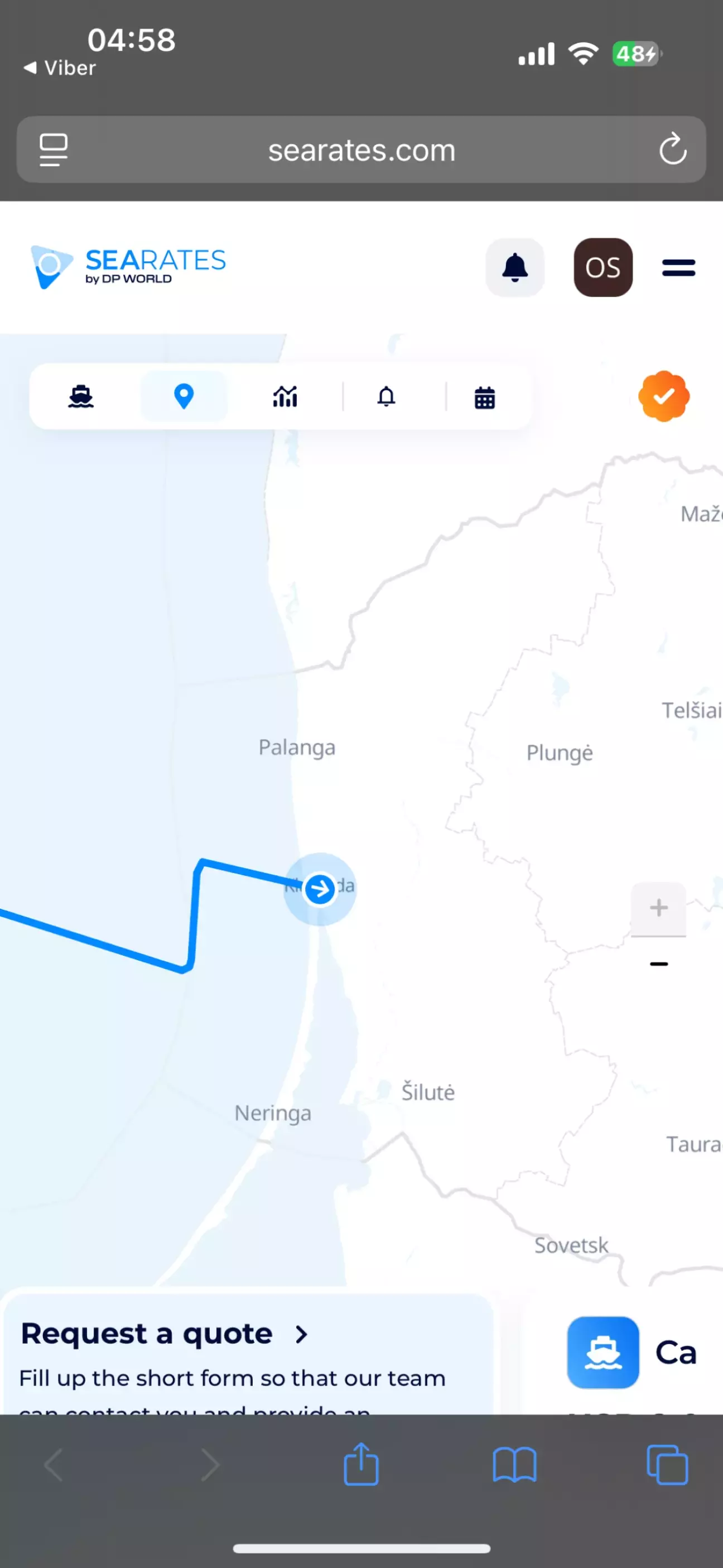
Task: Tap the blue ship card icon
Action: point(603,1352)
